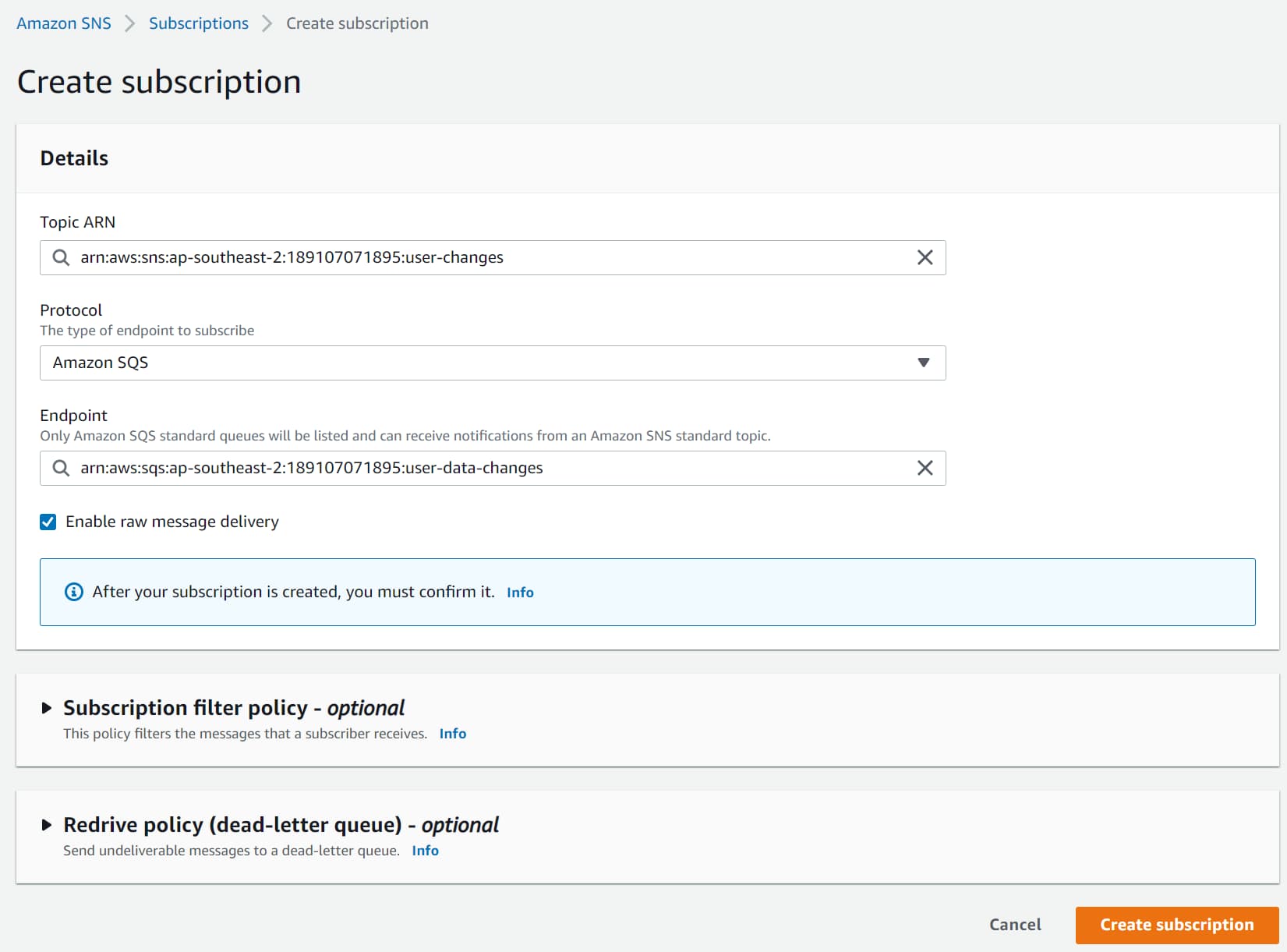Image resolution: width=1287 pixels, height=952 pixels.
Task: Click the Details panel heading
Action: [x=74, y=158]
